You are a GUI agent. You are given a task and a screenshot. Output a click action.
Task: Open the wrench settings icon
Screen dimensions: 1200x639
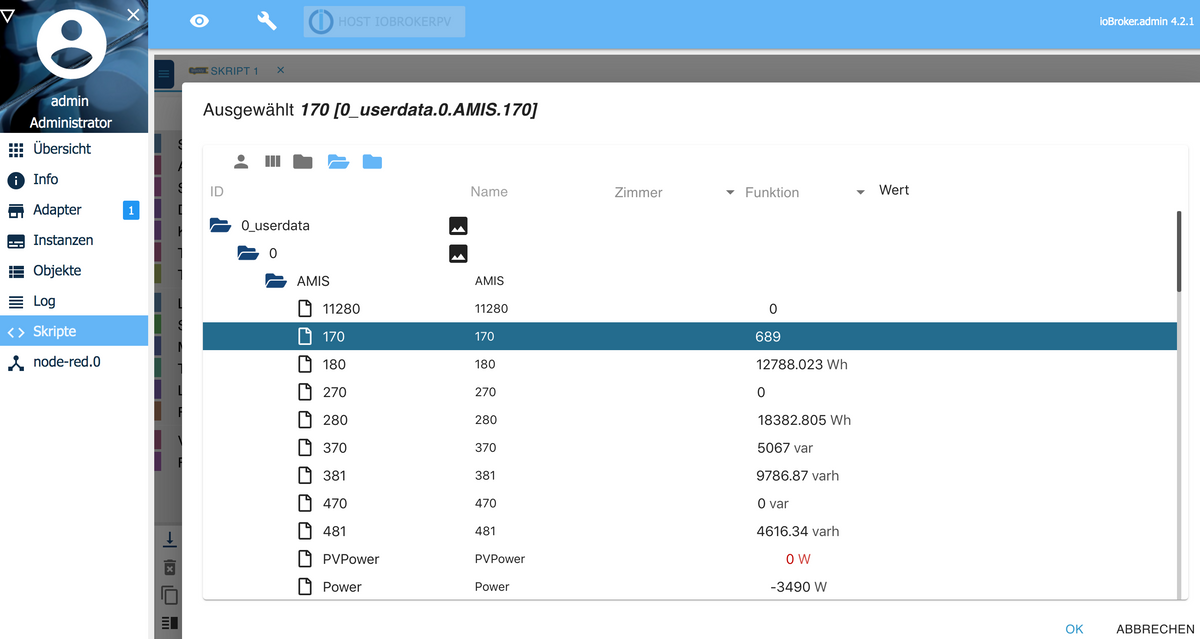267,21
